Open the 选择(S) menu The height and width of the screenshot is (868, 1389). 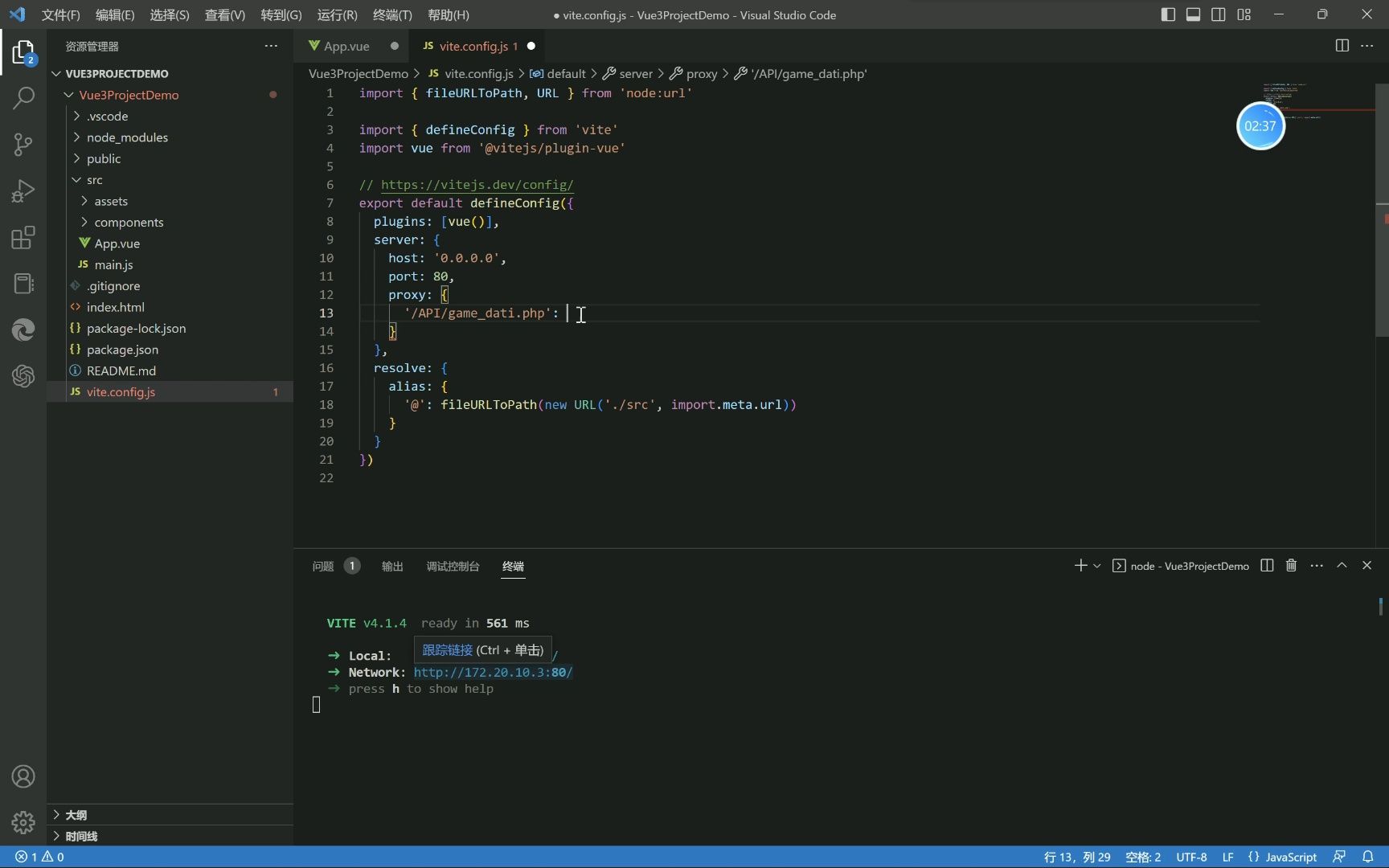coord(170,14)
